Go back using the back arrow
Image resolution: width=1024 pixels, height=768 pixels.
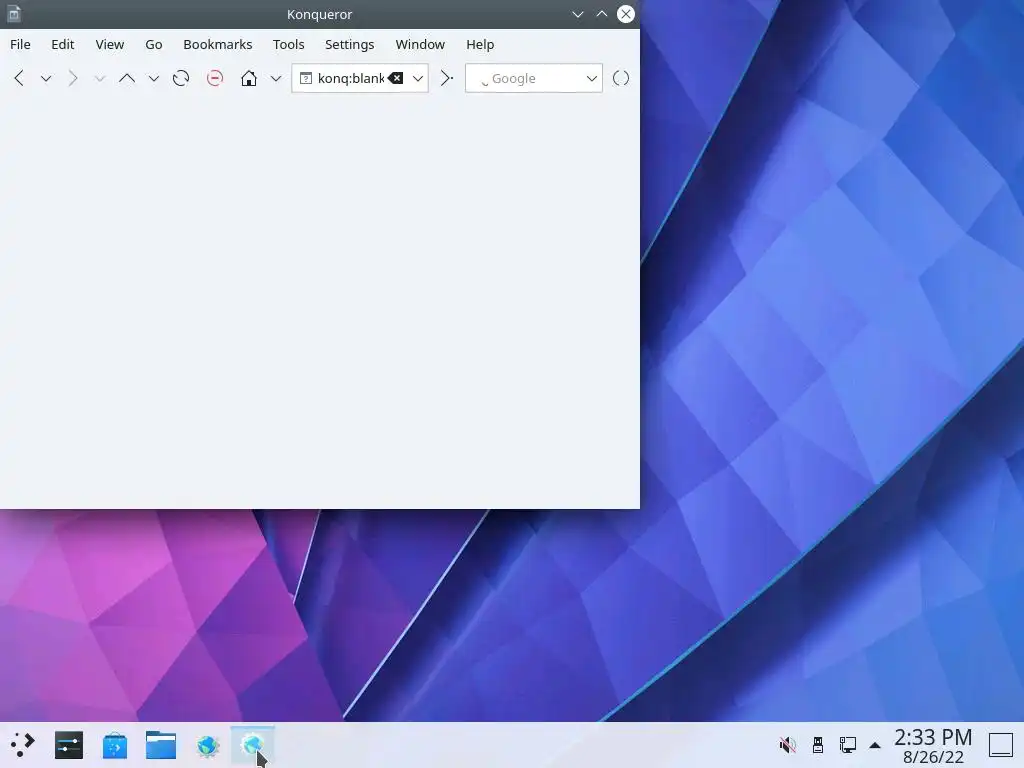[19, 78]
